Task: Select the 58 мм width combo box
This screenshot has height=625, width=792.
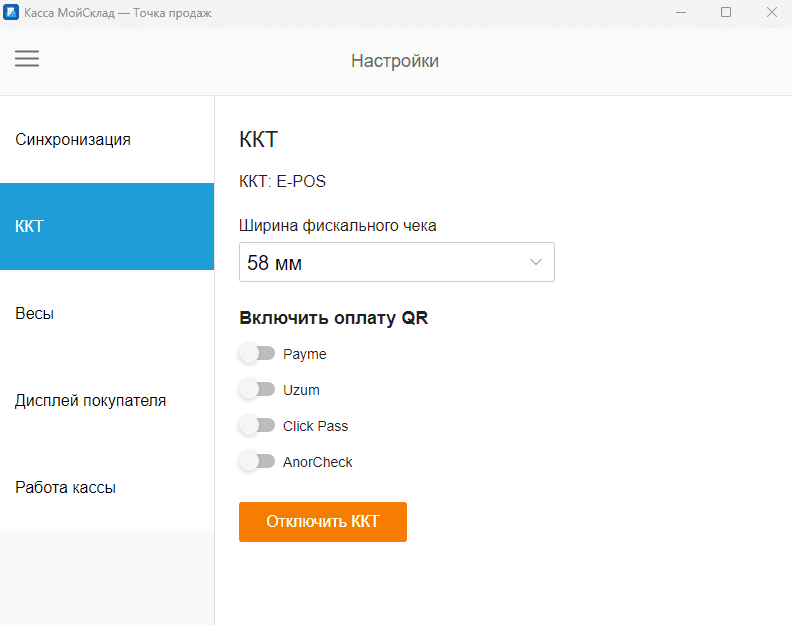Action: 396,263
